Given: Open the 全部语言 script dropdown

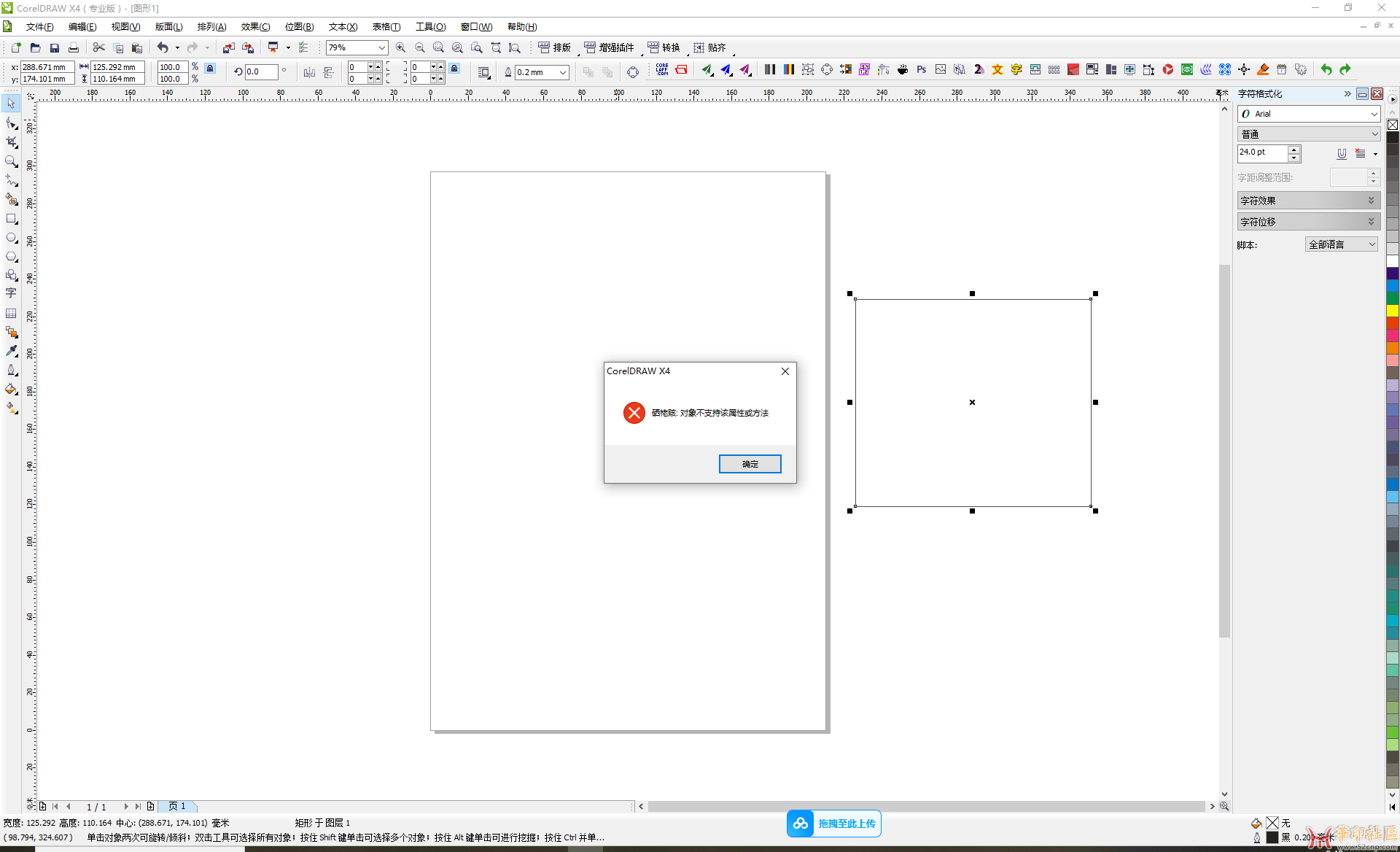Looking at the screenshot, I should tap(1341, 244).
